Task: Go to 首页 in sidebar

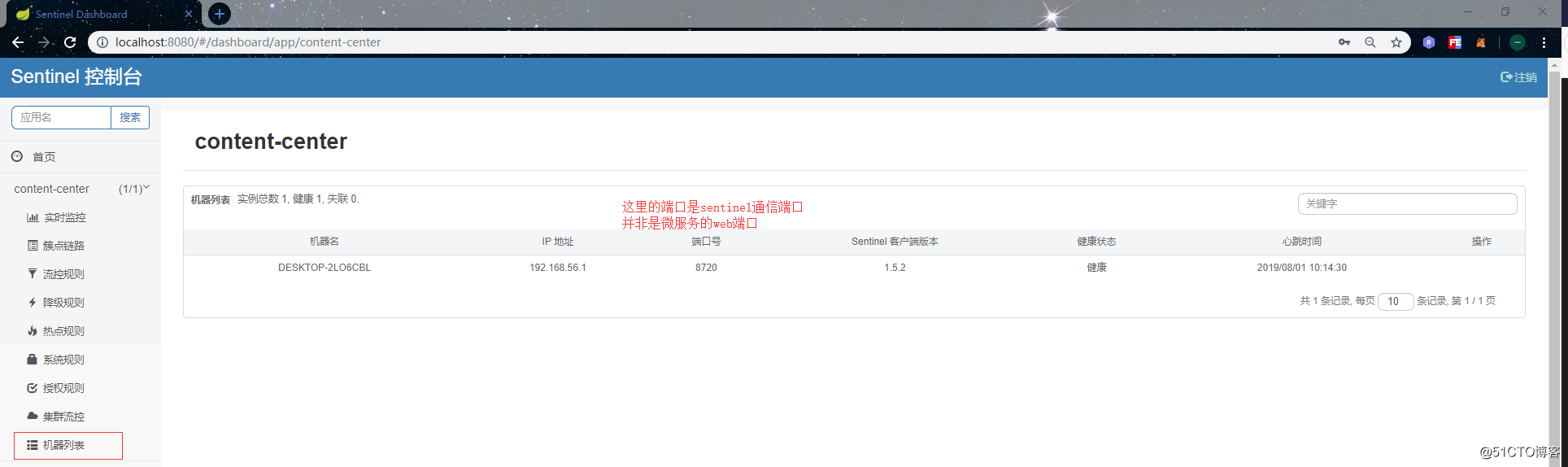Action: point(44,157)
